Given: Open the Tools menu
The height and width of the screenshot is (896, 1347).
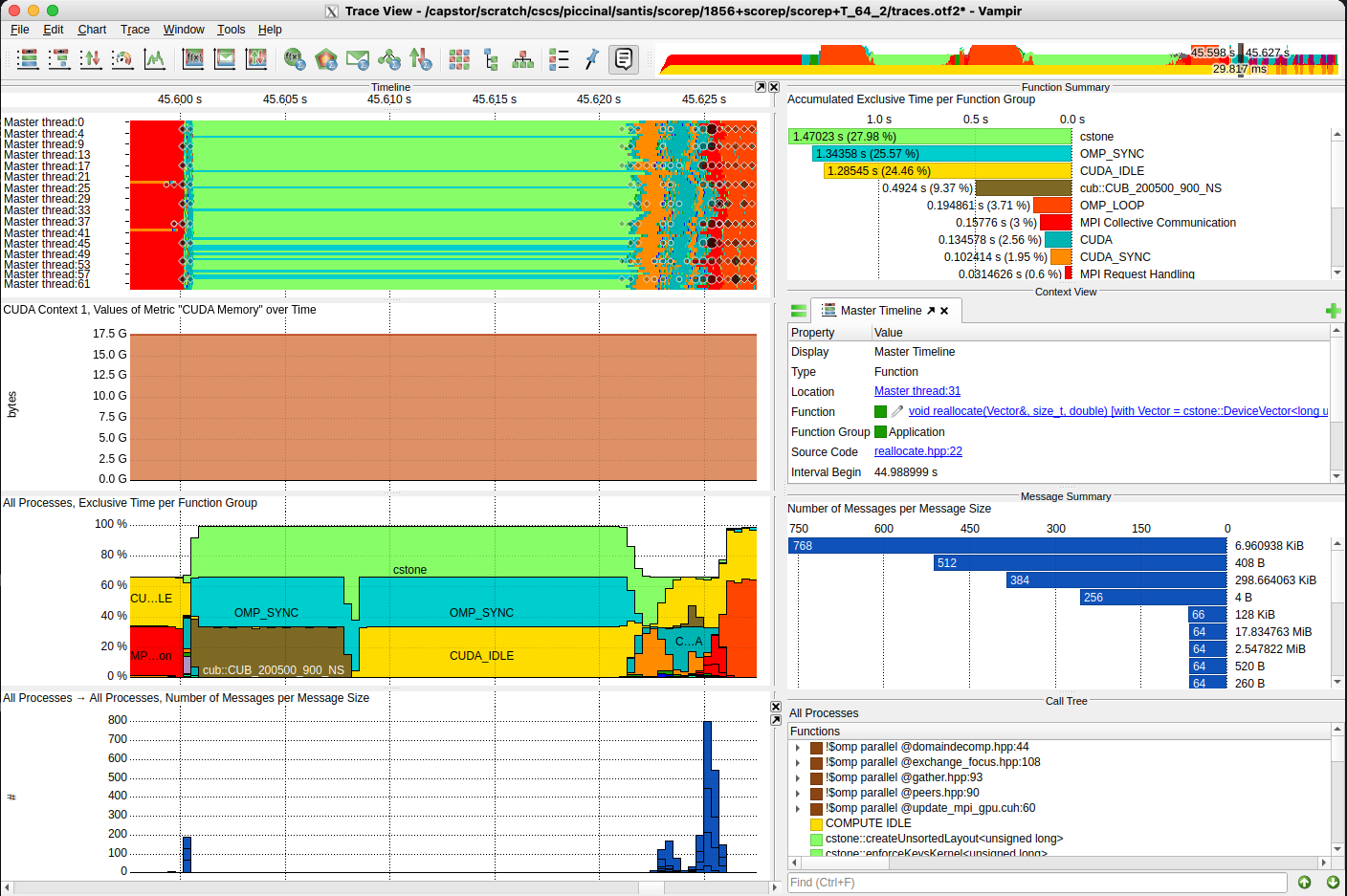Looking at the screenshot, I should 231,30.
